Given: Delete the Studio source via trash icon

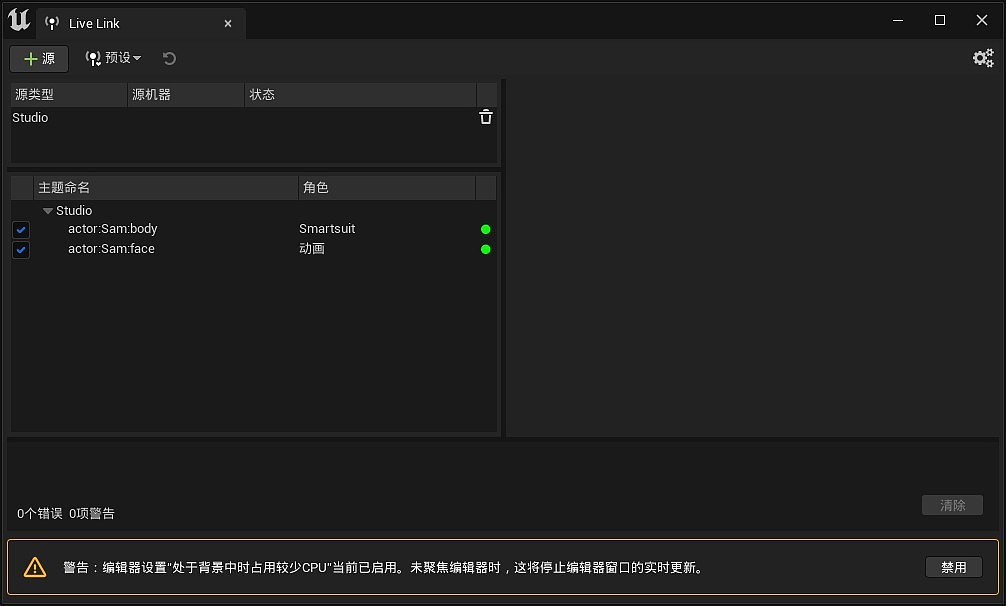Looking at the screenshot, I should tap(486, 117).
